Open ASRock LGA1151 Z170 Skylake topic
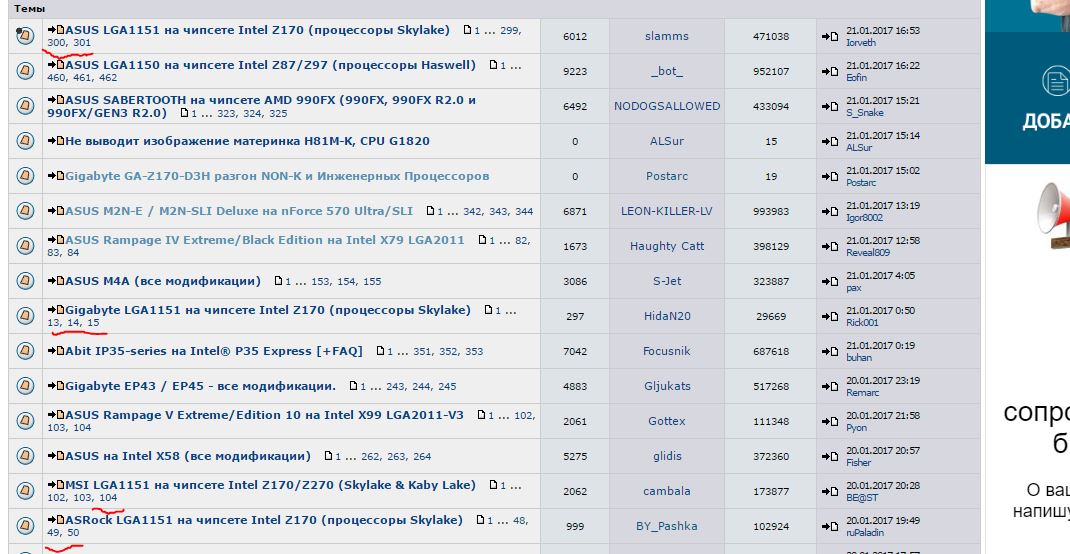Screen dimensions: 1070x554 [x=263, y=521]
